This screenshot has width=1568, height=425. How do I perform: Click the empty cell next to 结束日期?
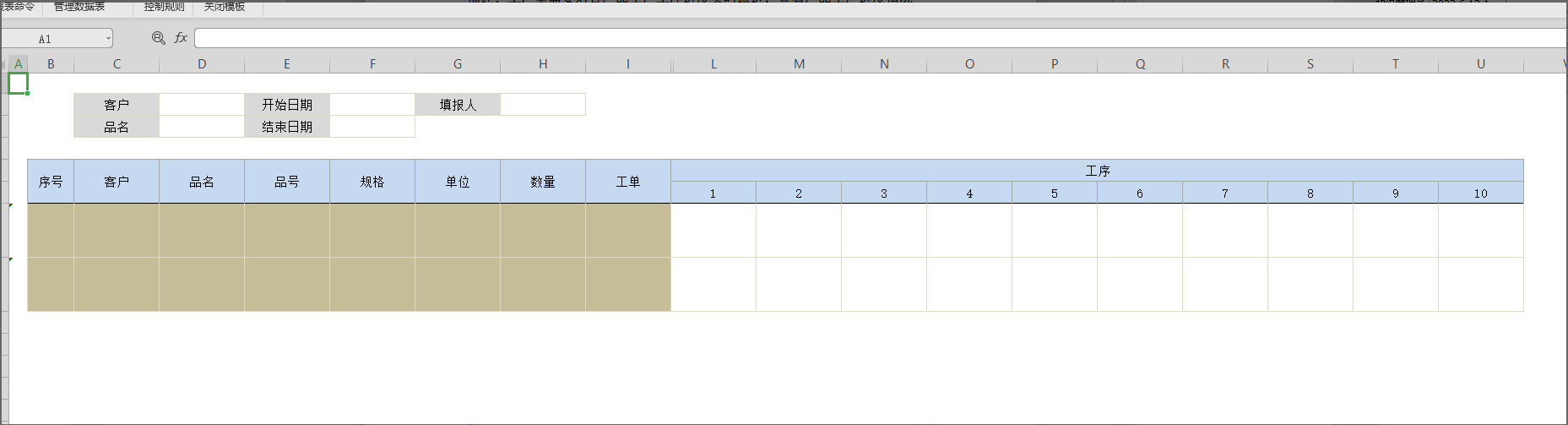coord(372,127)
